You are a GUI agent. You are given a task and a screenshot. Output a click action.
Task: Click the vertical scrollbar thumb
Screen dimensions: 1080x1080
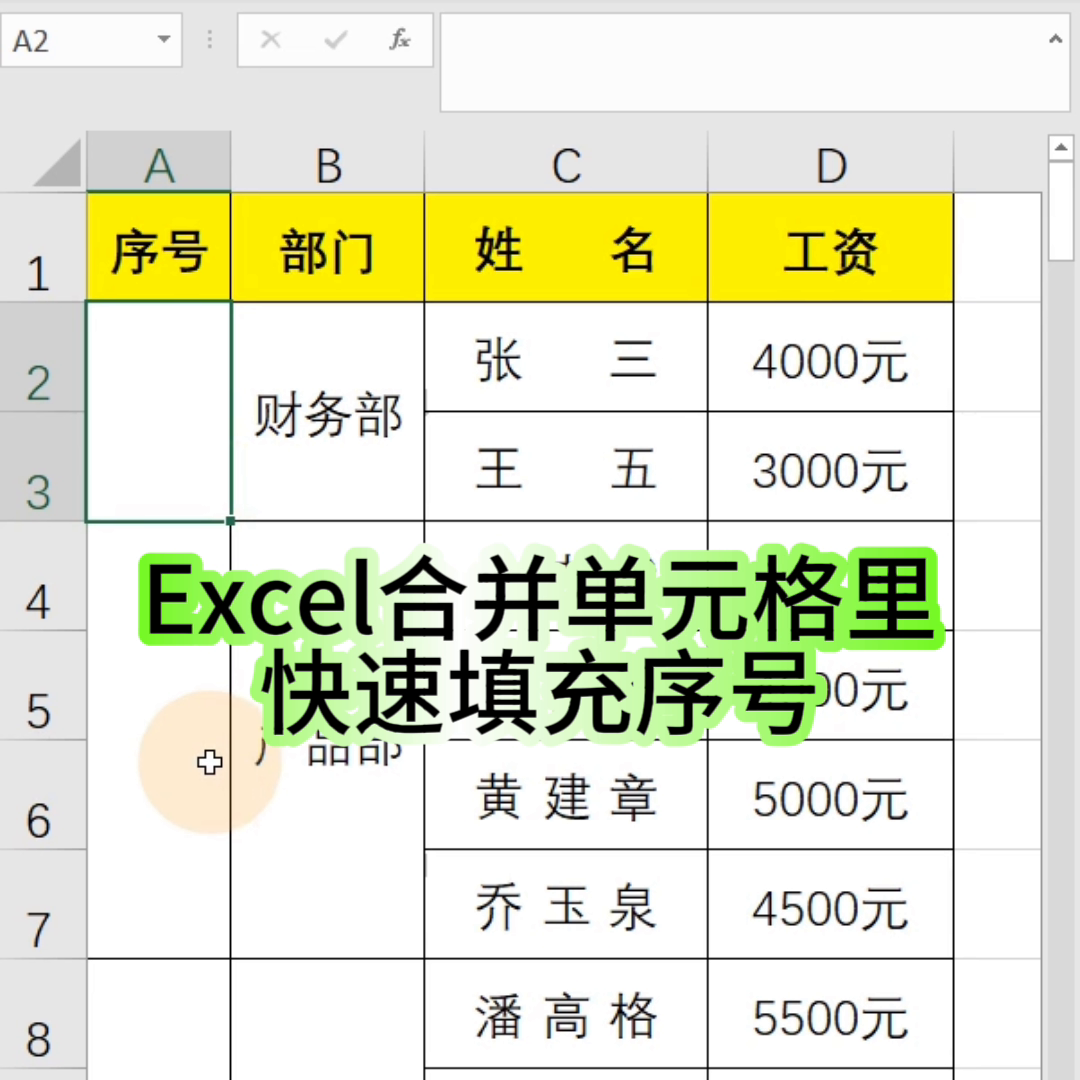click(1061, 211)
